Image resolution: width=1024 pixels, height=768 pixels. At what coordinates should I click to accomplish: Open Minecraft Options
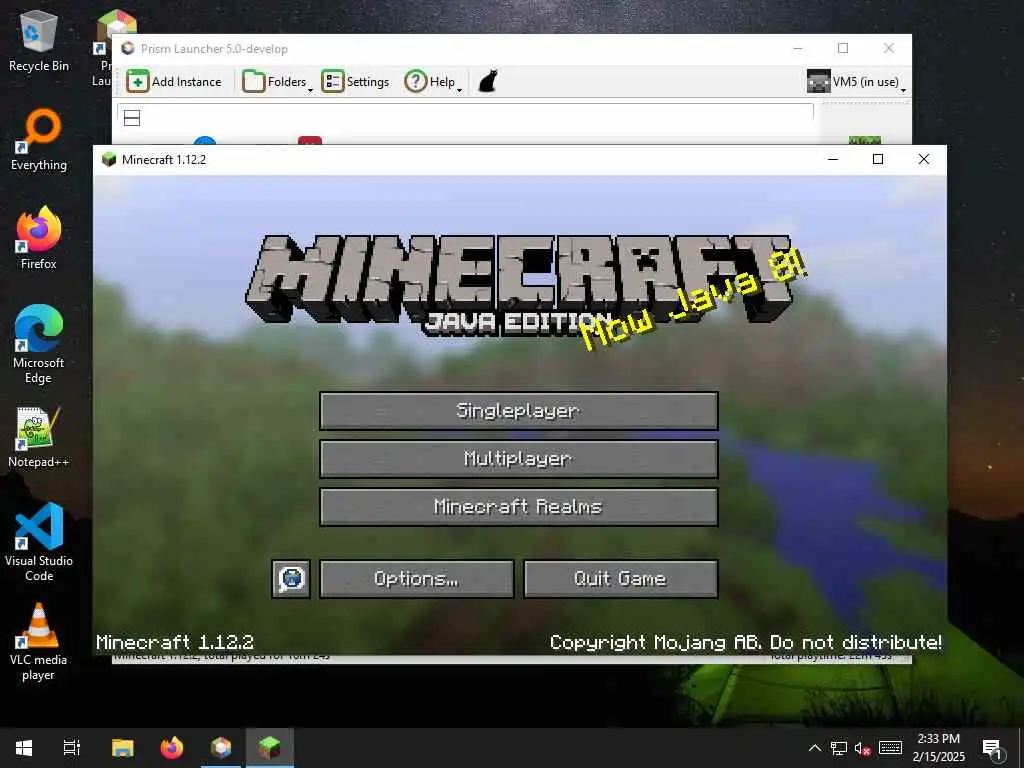tap(417, 579)
